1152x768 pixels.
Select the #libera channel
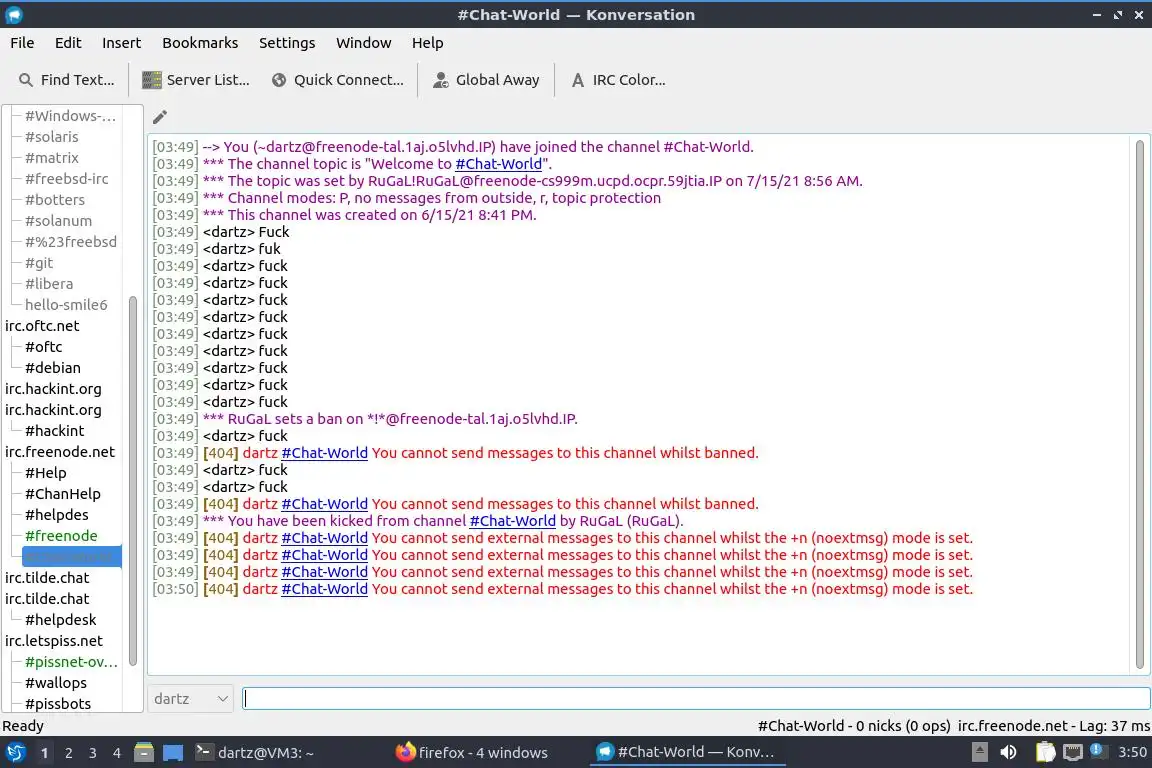pos(48,284)
